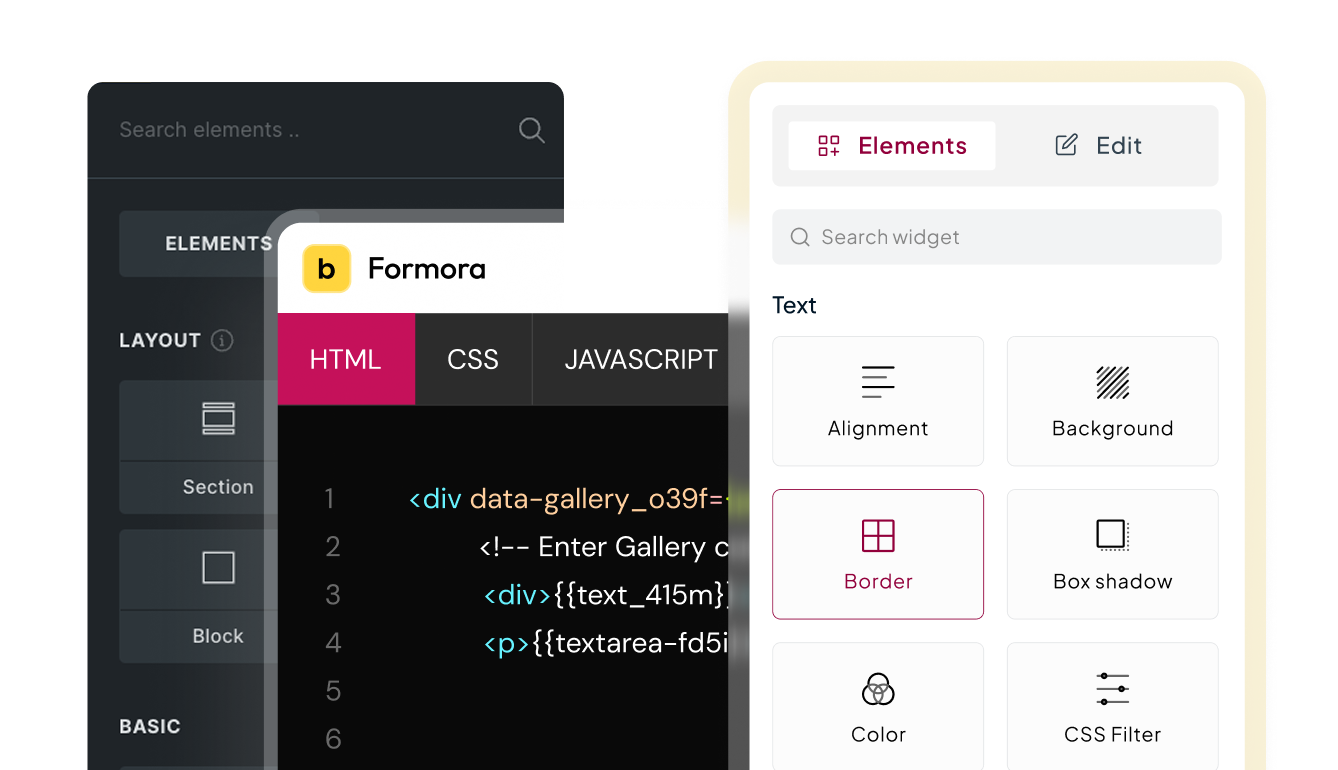Select the ELEMENTS tab in dark panel
The image size is (1338, 770).
coord(218,243)
